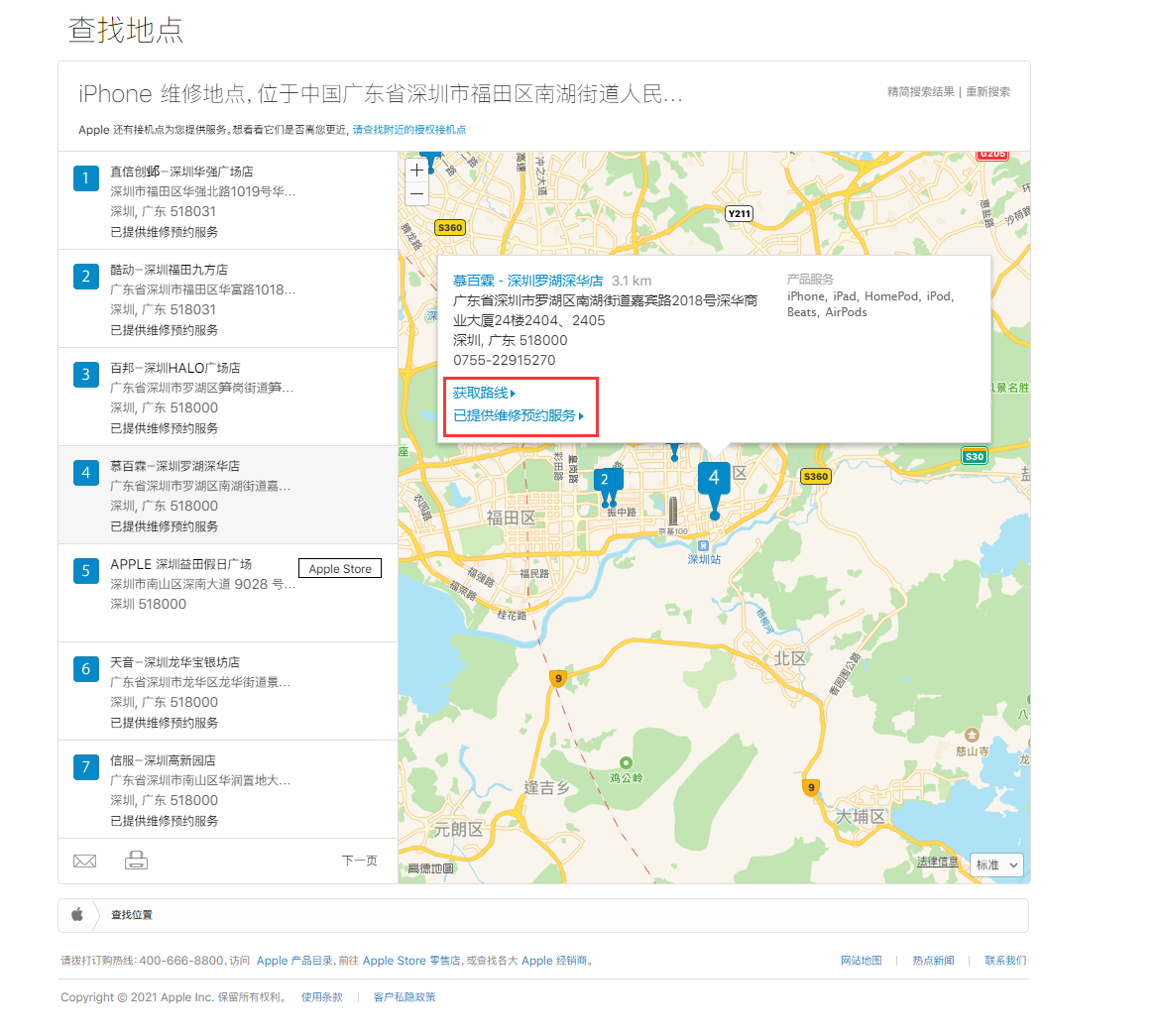This screenshot has width=1157, height=1036.
Task: Click numbered badge 1 beside 直信创邺
Action: tap(85, 177)
